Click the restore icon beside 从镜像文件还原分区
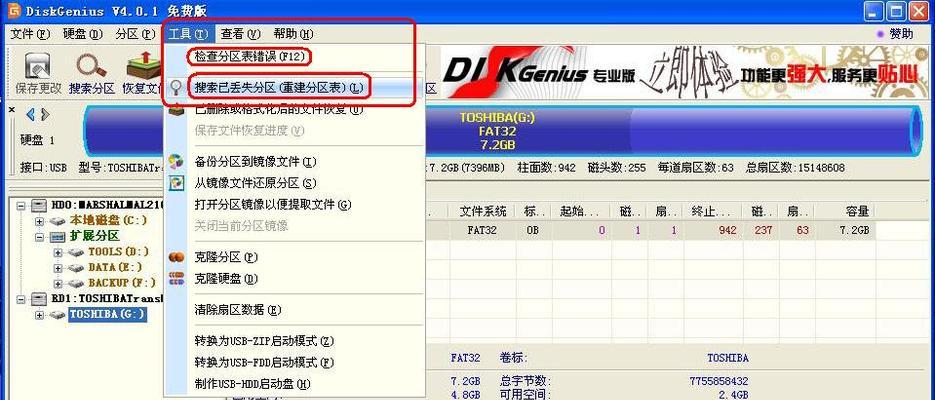 click(177, 183)
